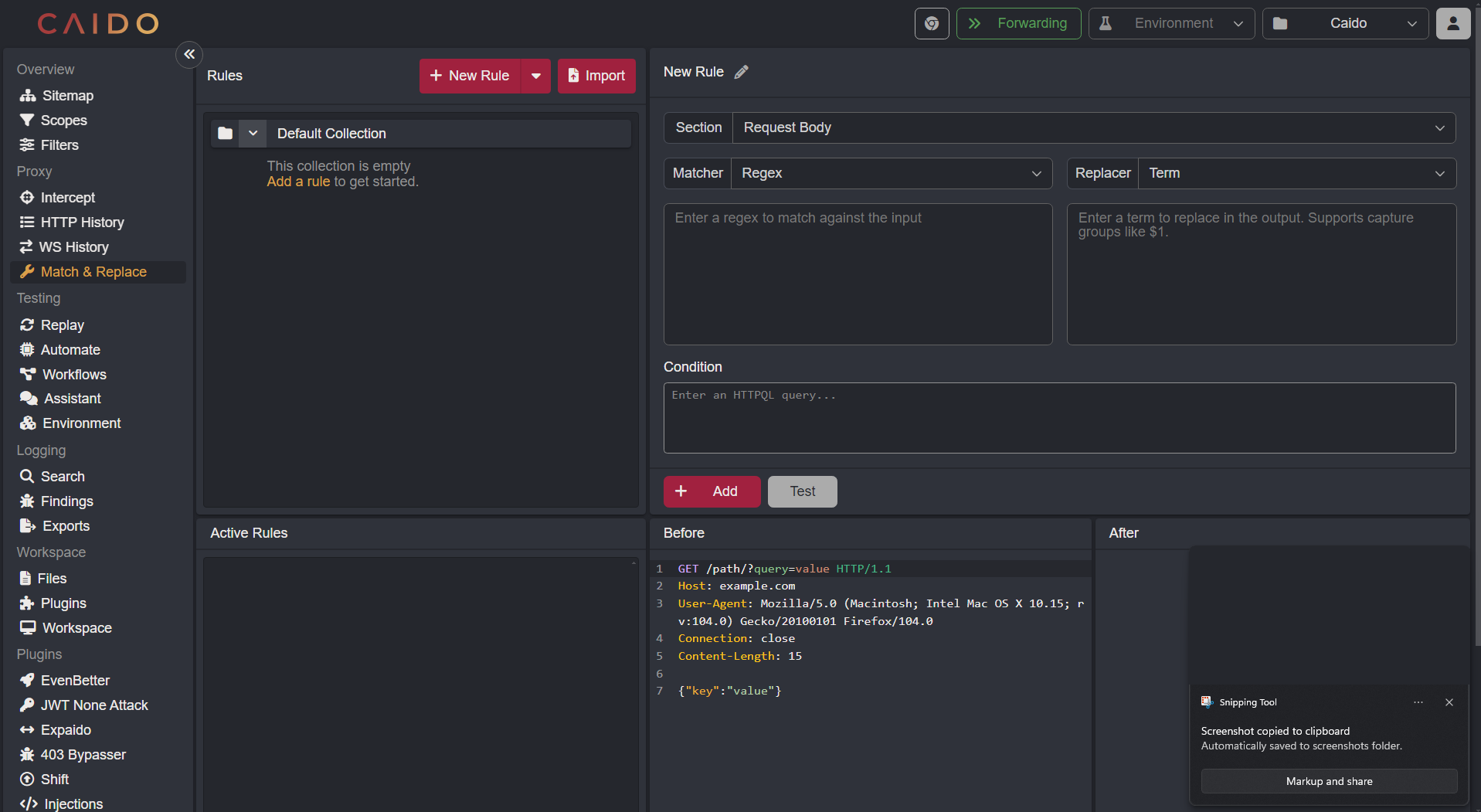Click the GET /path/?query=value request line

(x=785, y=569)
